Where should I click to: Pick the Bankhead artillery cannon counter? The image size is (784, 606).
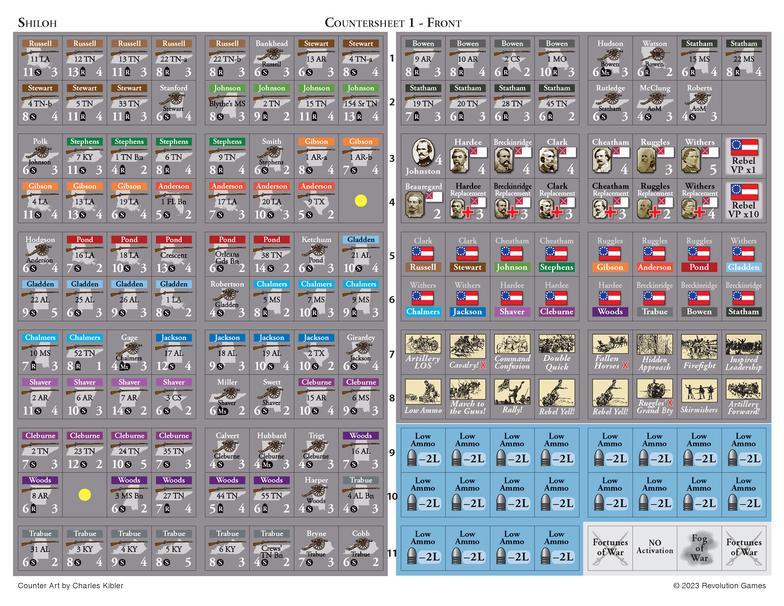click(272, 58)
